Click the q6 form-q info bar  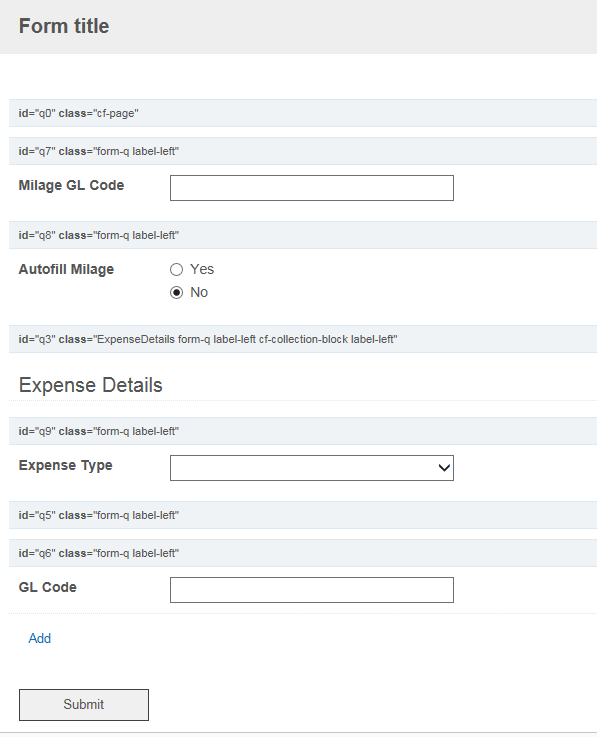click(303, 553)
